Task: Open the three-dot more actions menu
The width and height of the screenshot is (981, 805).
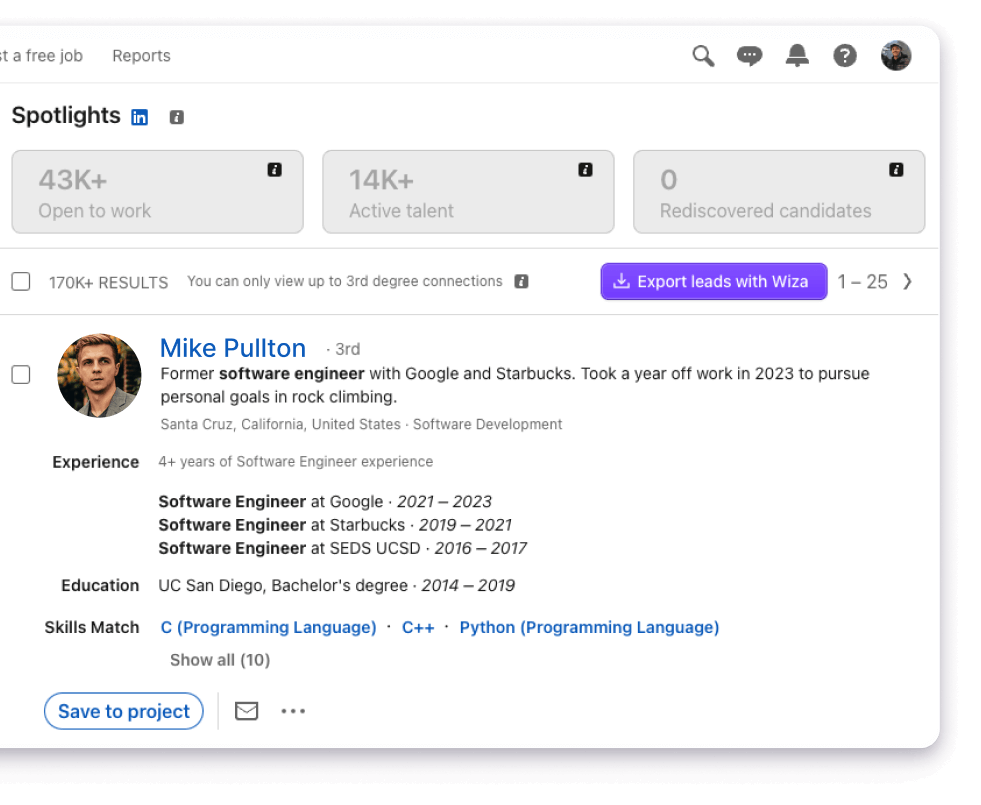Action: pos(293,711)
